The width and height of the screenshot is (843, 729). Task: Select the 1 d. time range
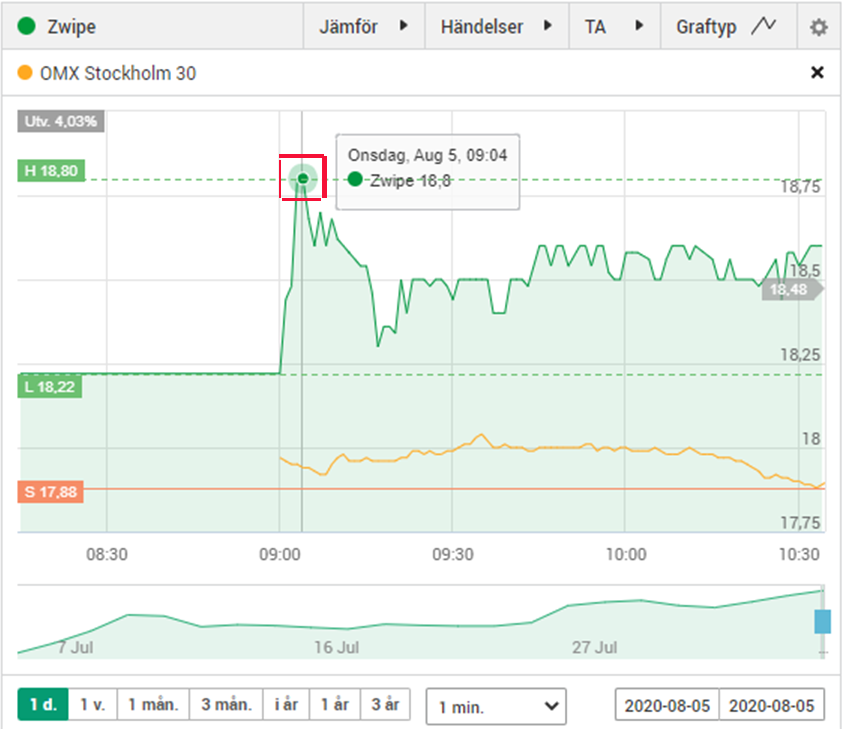tap(43, 704)
